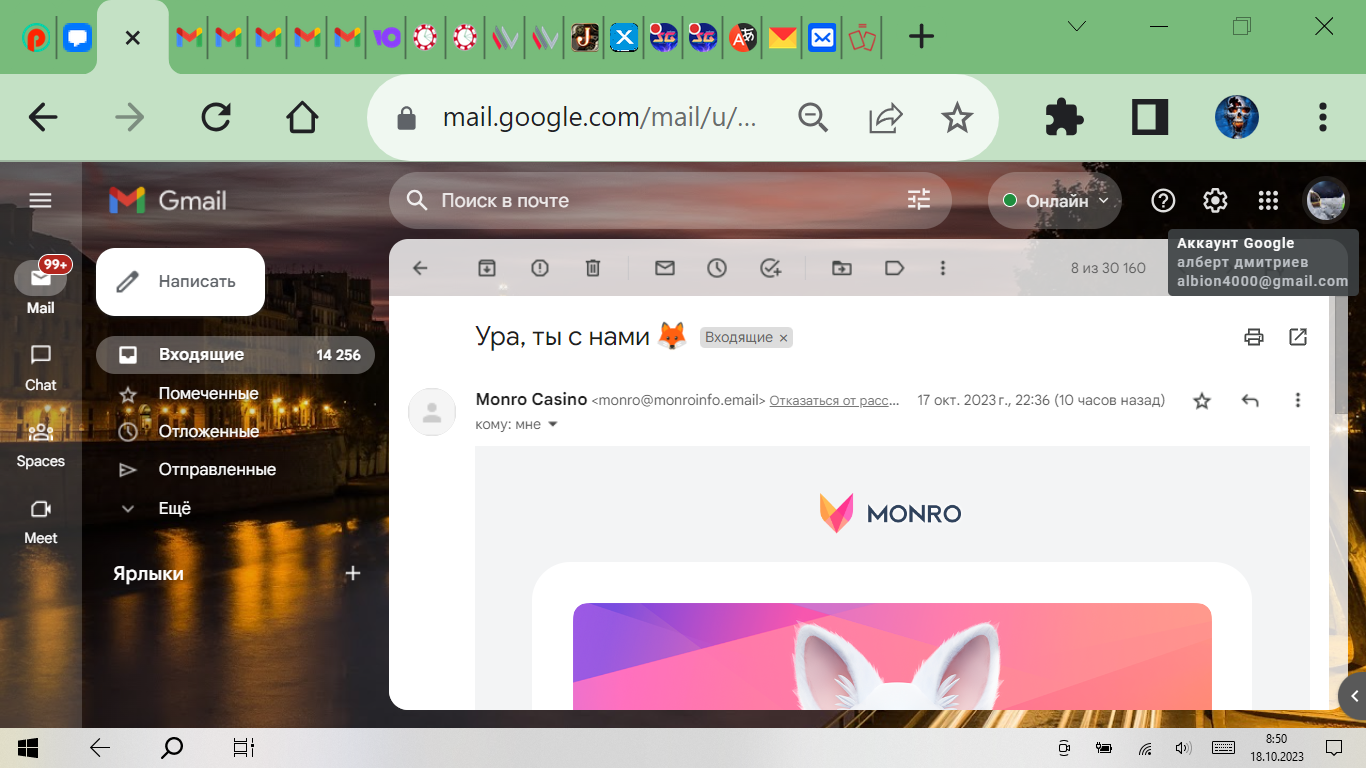Reply to Monro Casino with the arrow icon

point(1250,400)
